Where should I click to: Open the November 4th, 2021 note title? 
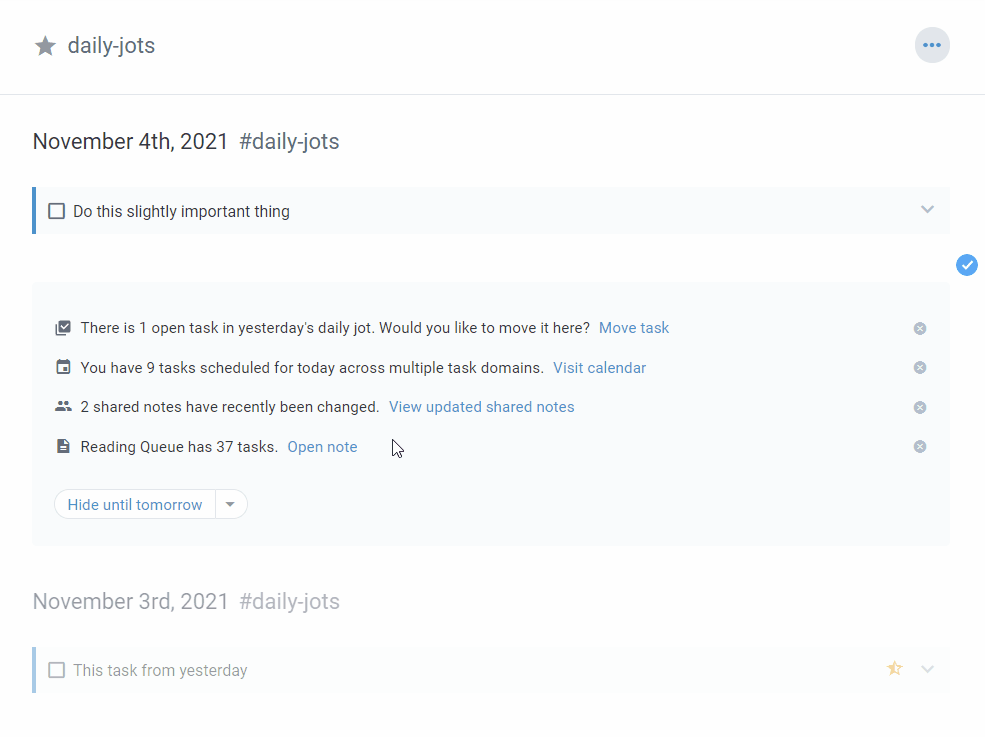coord(130,141)
